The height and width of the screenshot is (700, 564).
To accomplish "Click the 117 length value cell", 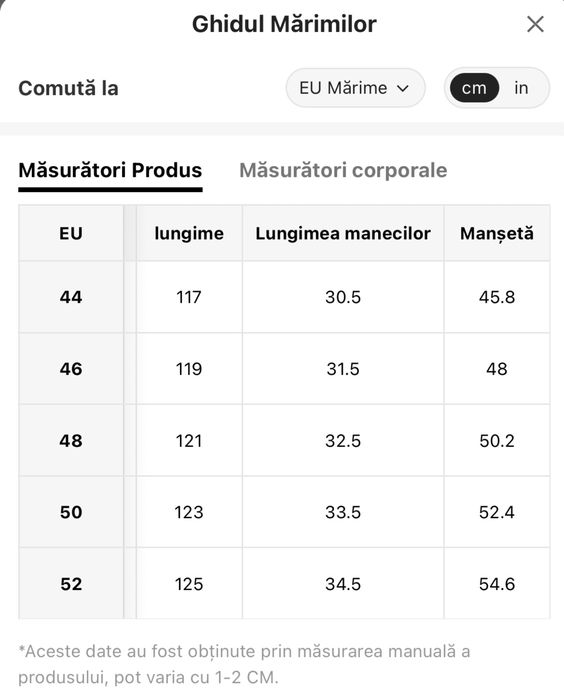I will coord(189,297).
